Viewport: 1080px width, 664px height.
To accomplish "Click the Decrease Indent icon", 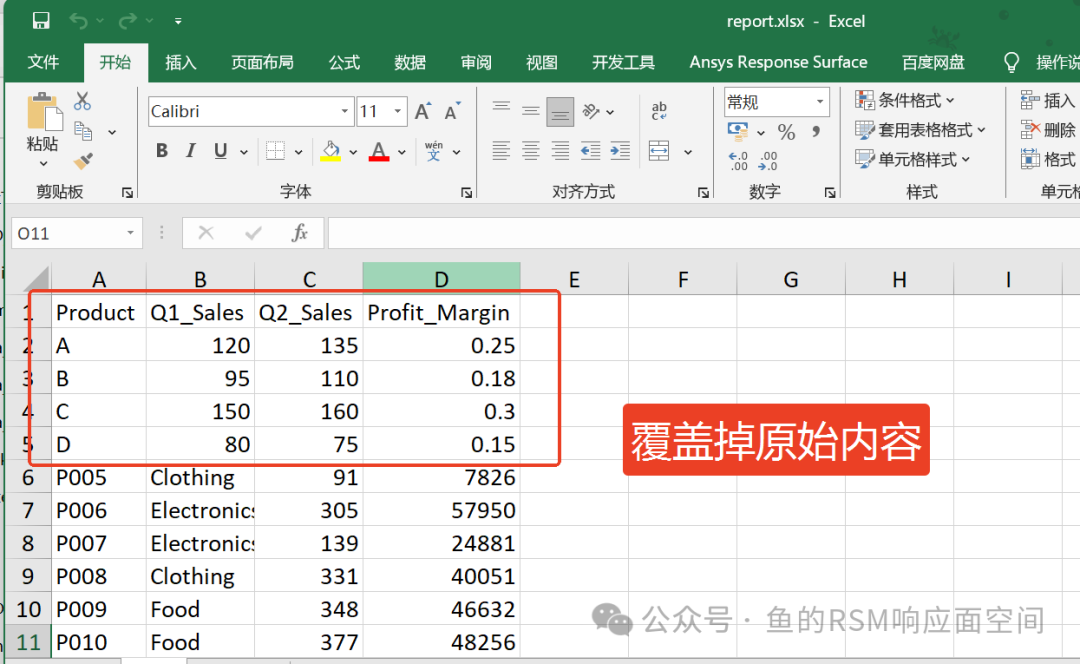I will coord(590,151).
